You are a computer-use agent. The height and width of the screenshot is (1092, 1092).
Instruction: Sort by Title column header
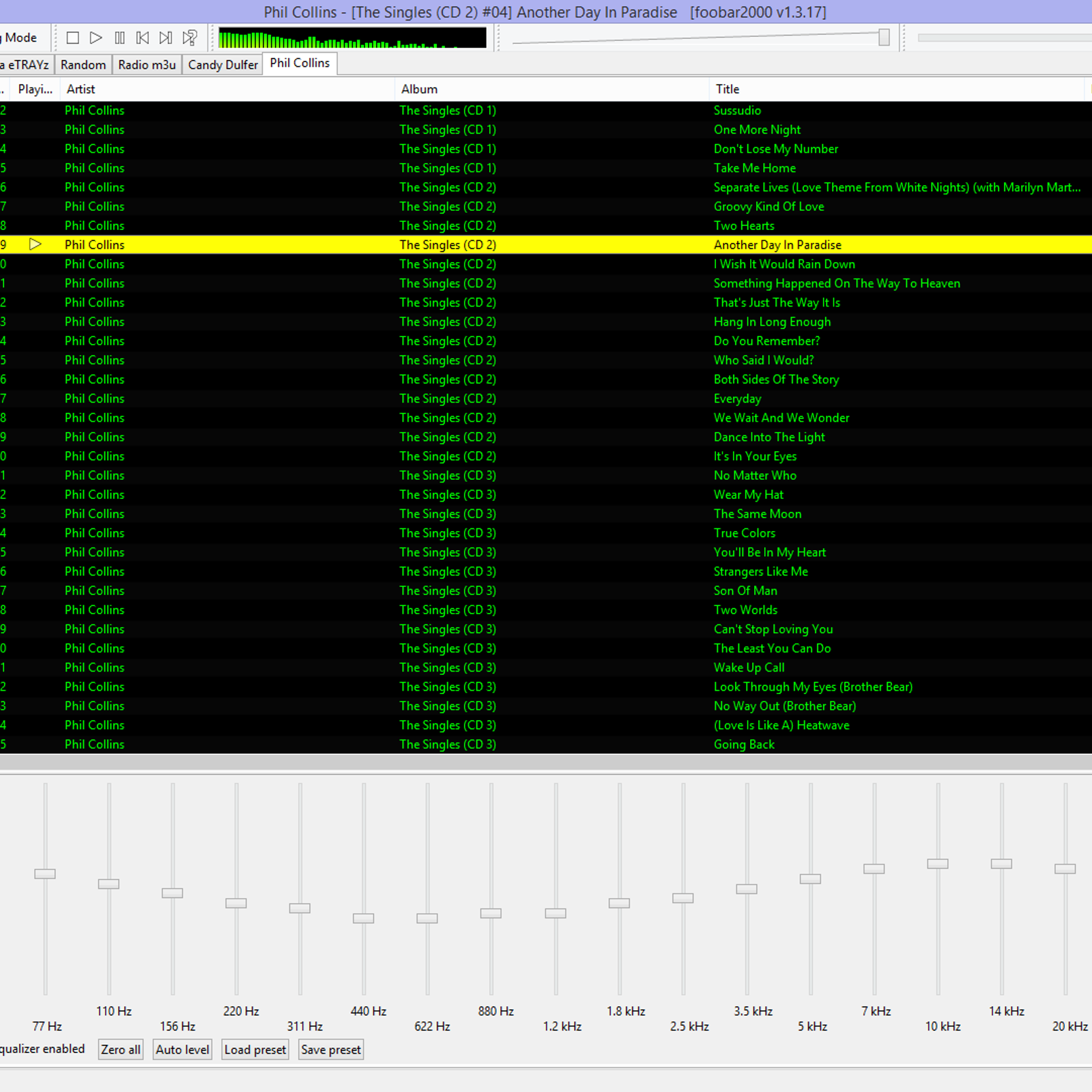(x=897, y=89)
